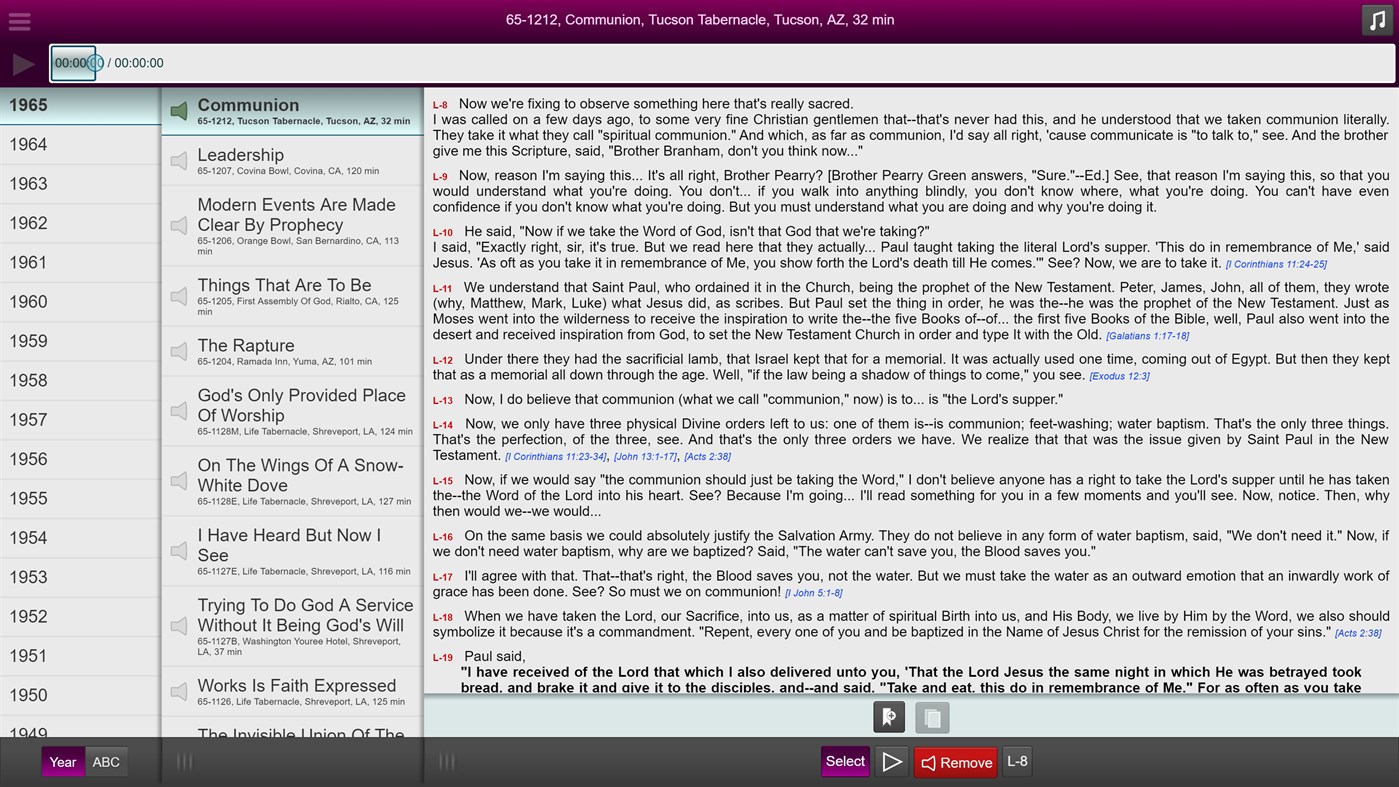Open the Select menu at the bottom

coord(845,761)
